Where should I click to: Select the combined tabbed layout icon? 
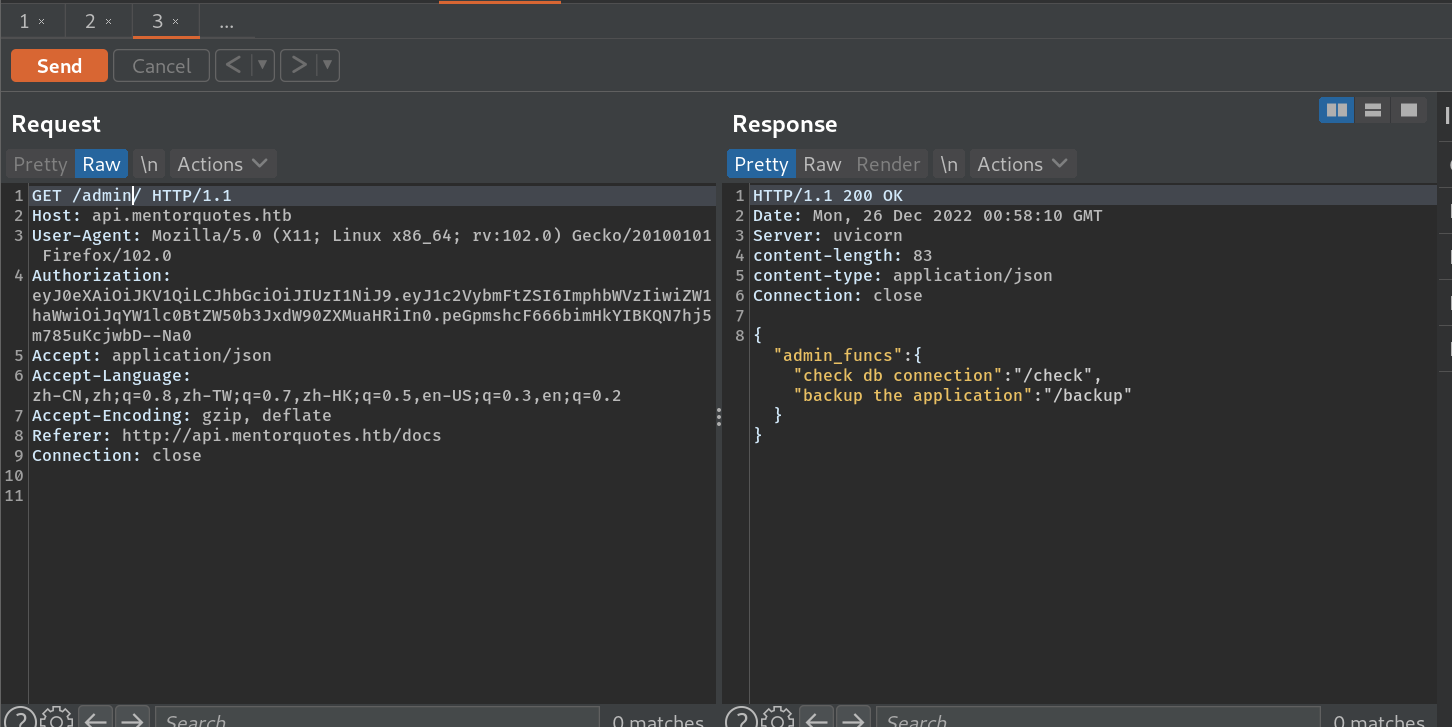[x=1408, y=110]
